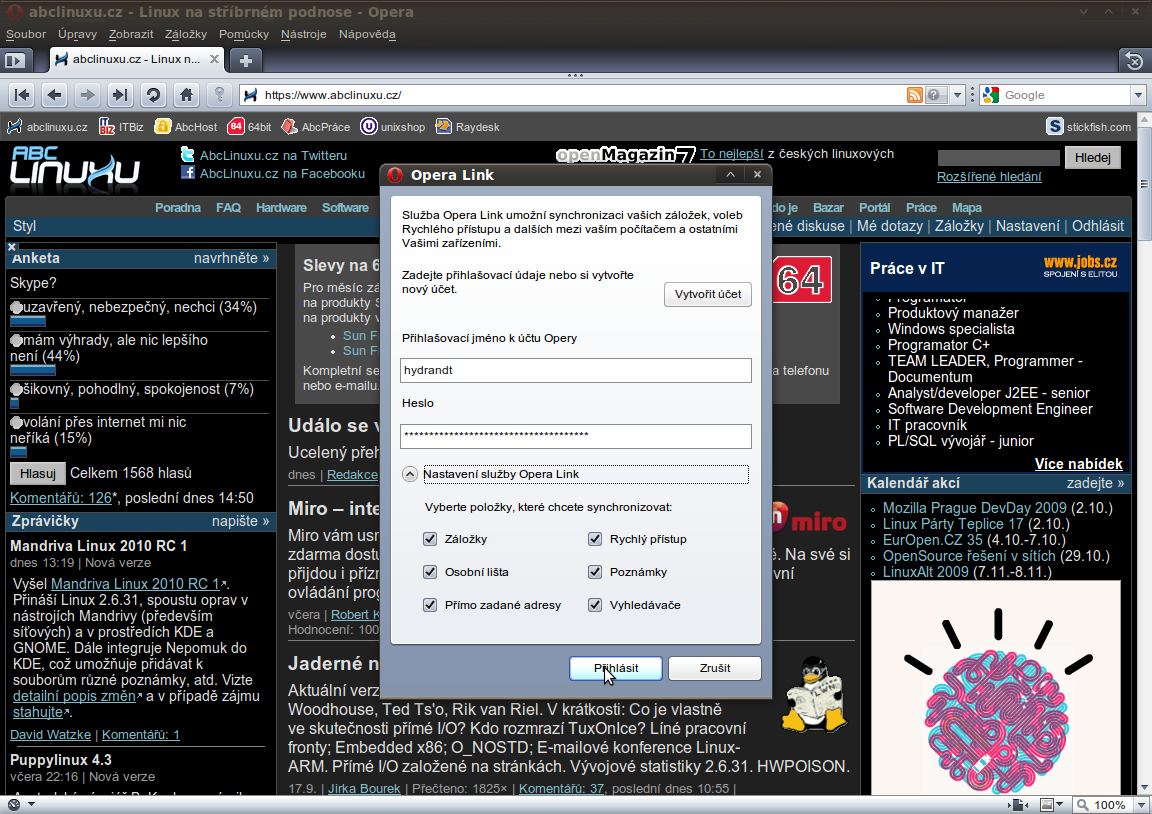Screen dimensions: 1152x814
Task: Collapse the Nastavení služby Opera Link section
Action: (410, 475)
